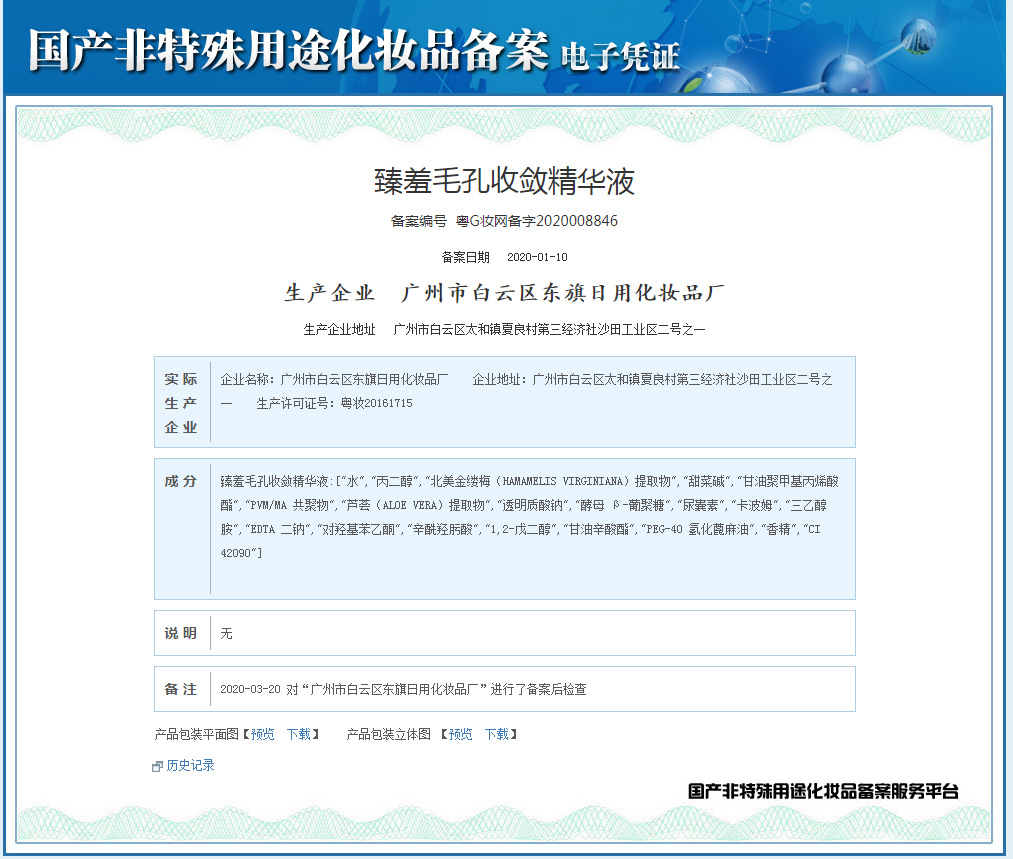Click the 实际生产企业 section label
Screen dimensions: 1013x859
click(181, 403)
